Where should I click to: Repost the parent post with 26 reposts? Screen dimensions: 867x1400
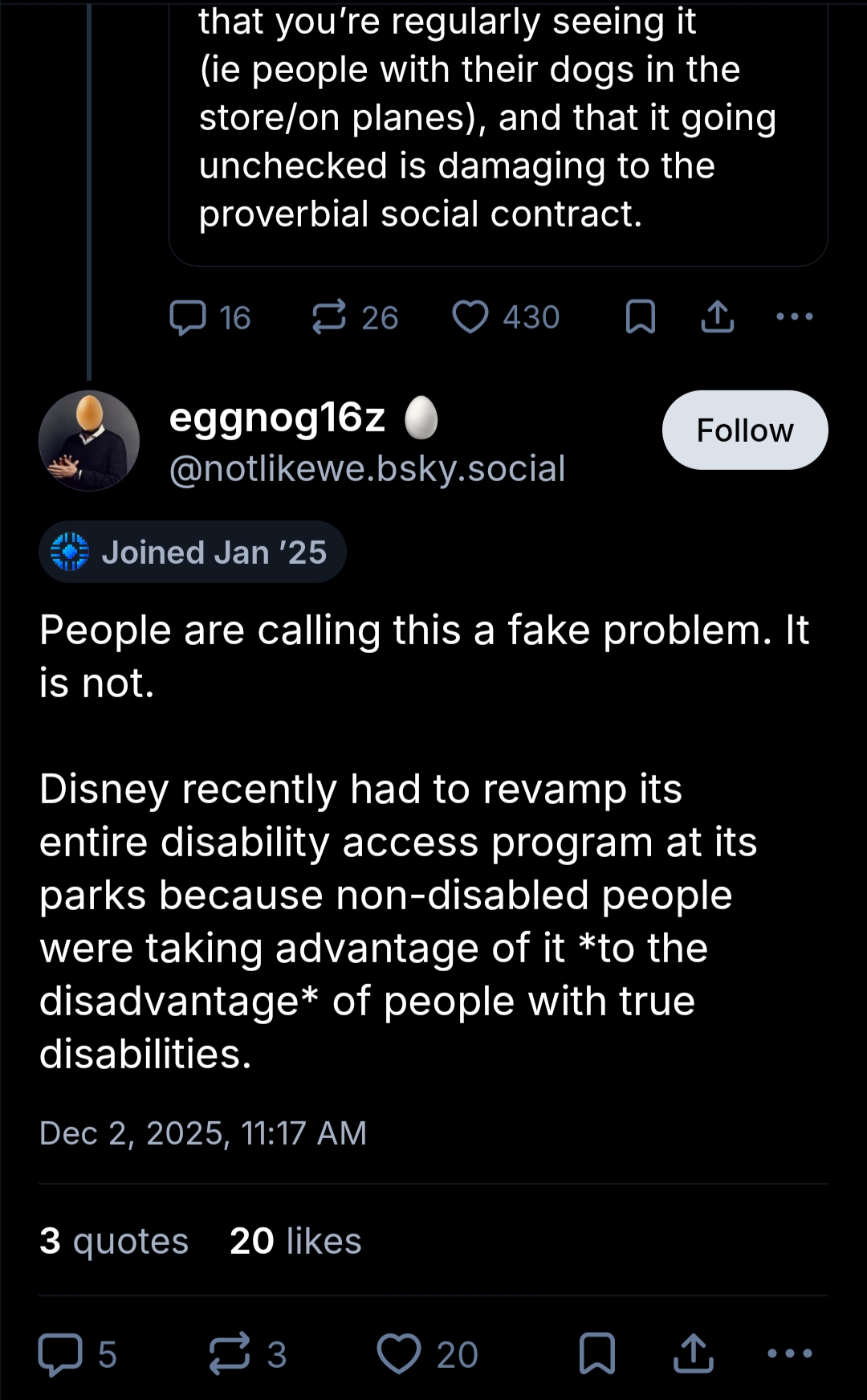(329, 317)
